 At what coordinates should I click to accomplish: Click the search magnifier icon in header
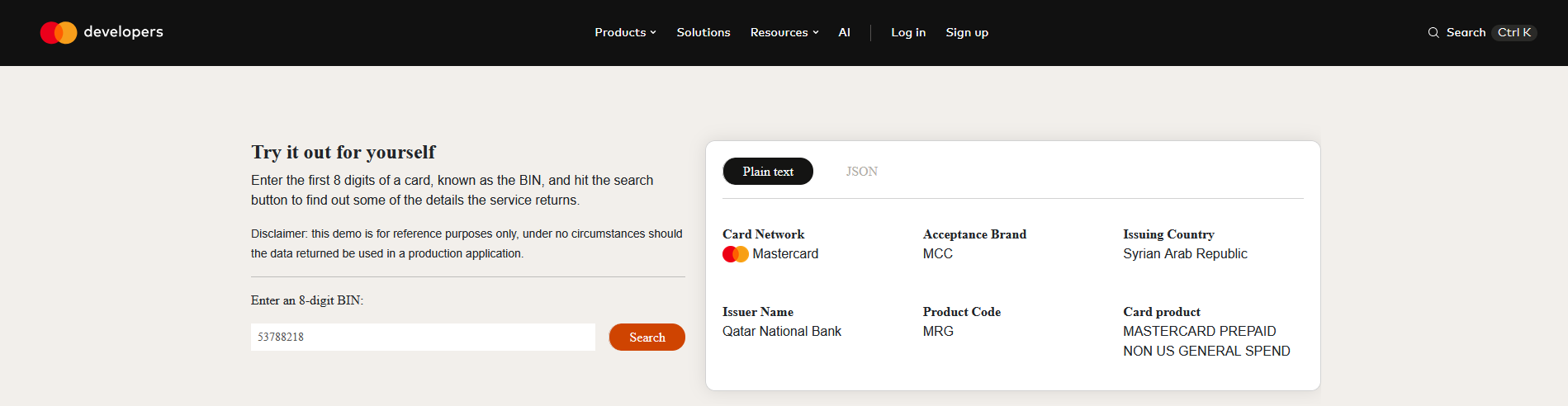[x=1433, y=33]
